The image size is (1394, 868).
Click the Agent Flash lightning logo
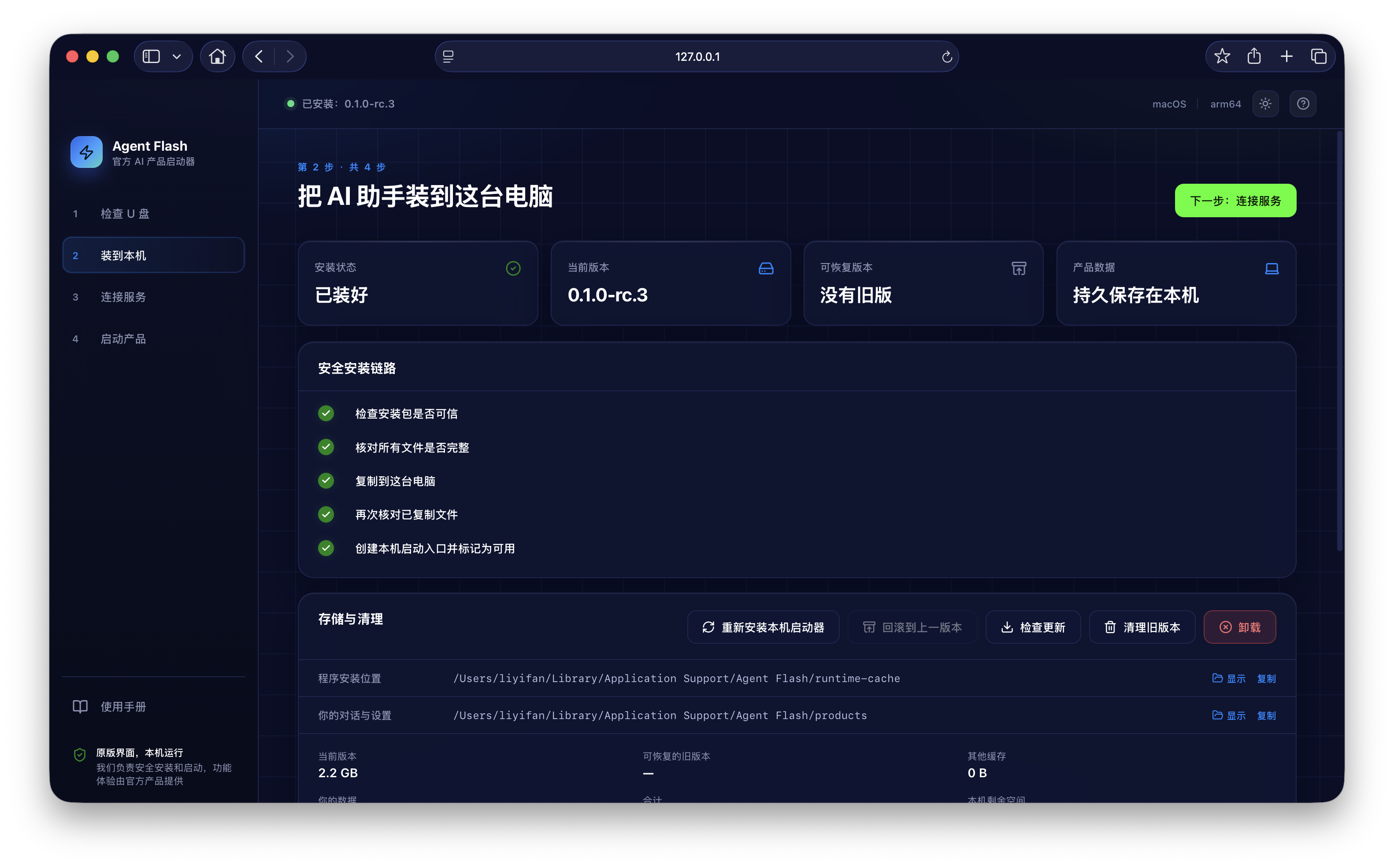point(87,152)
